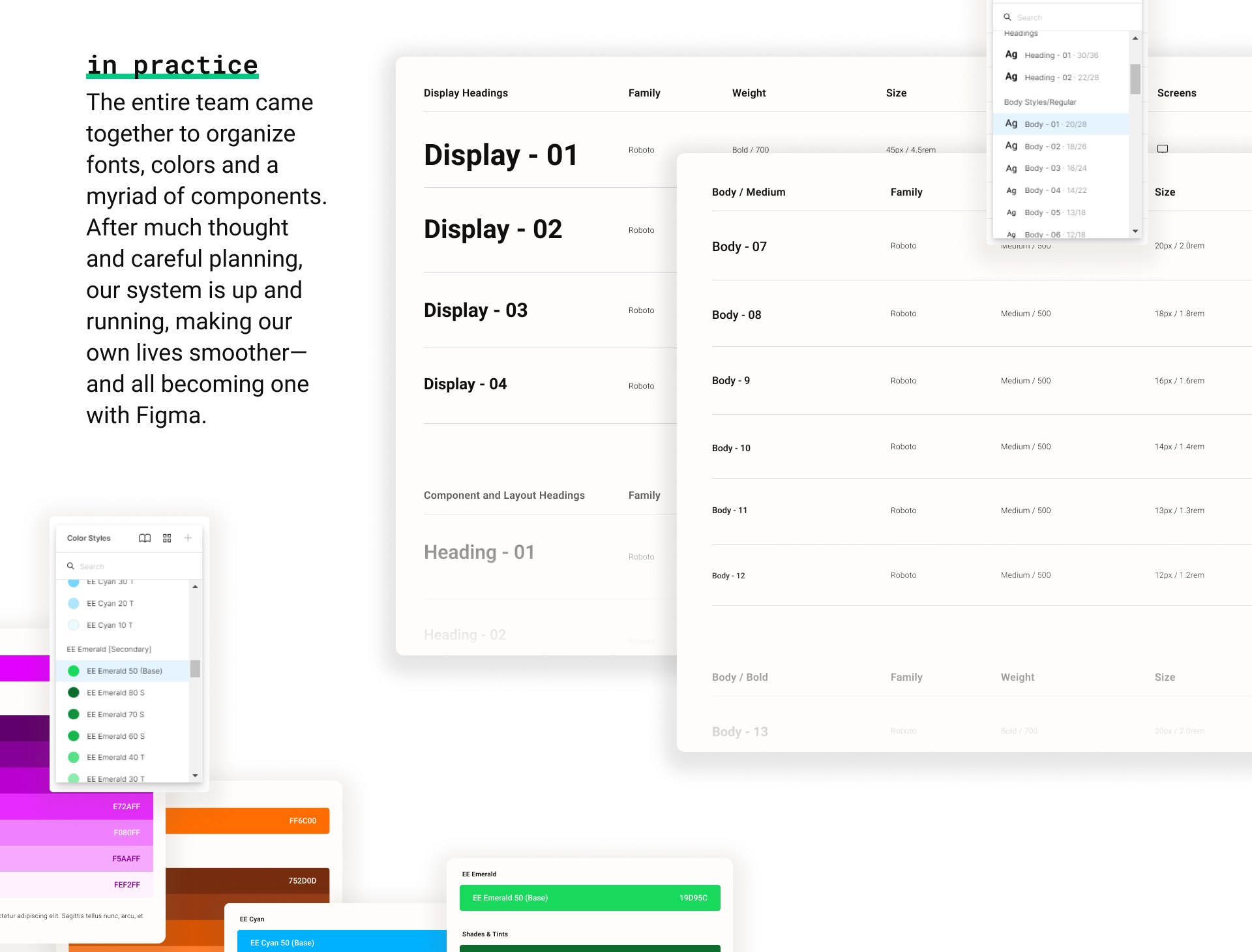Click the 752D0D brown color bar
Viewport: 1252px width, 952px height.
click(247, 880)
